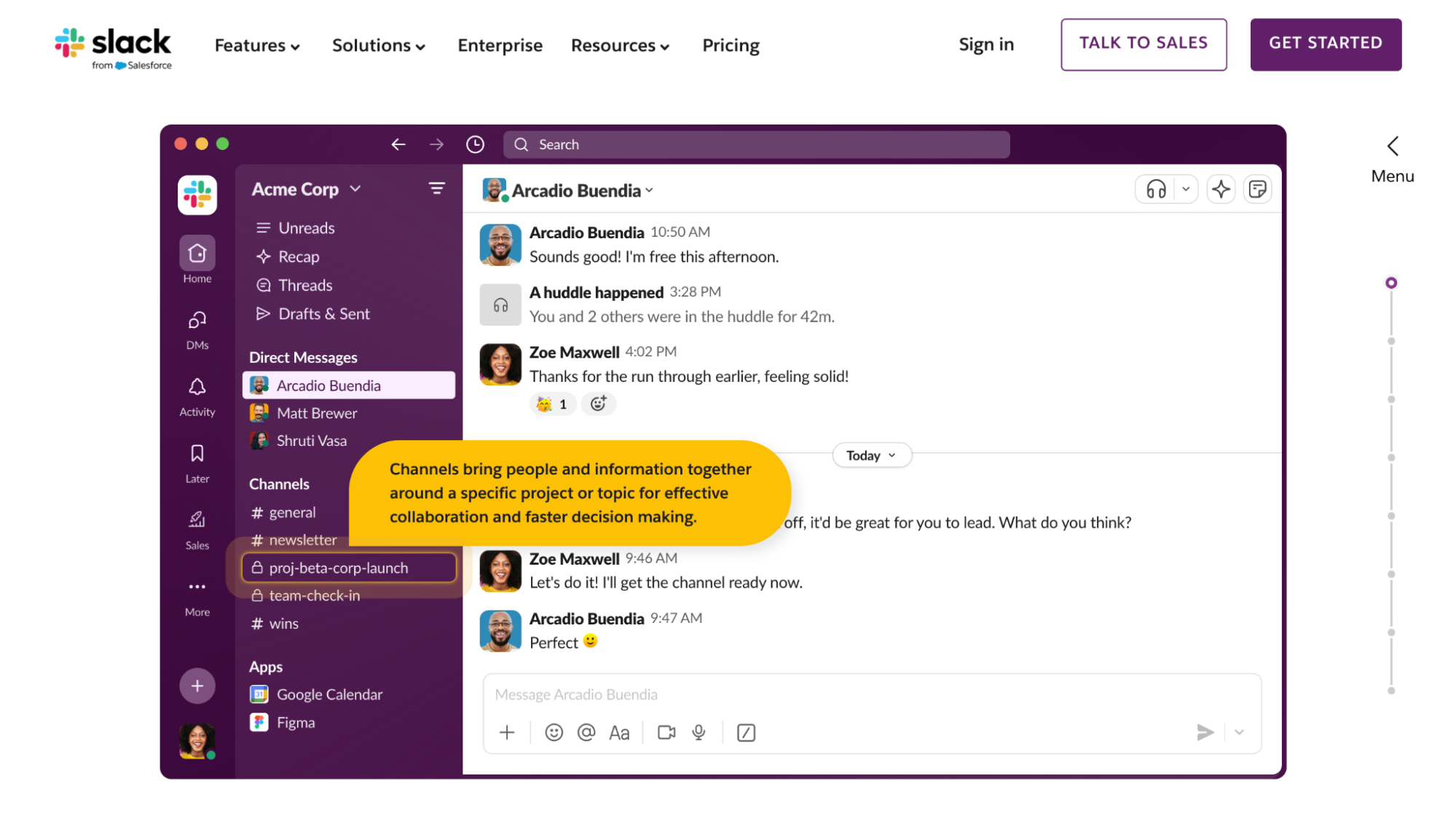Click the composer plus attach icon

pos(507,732)
